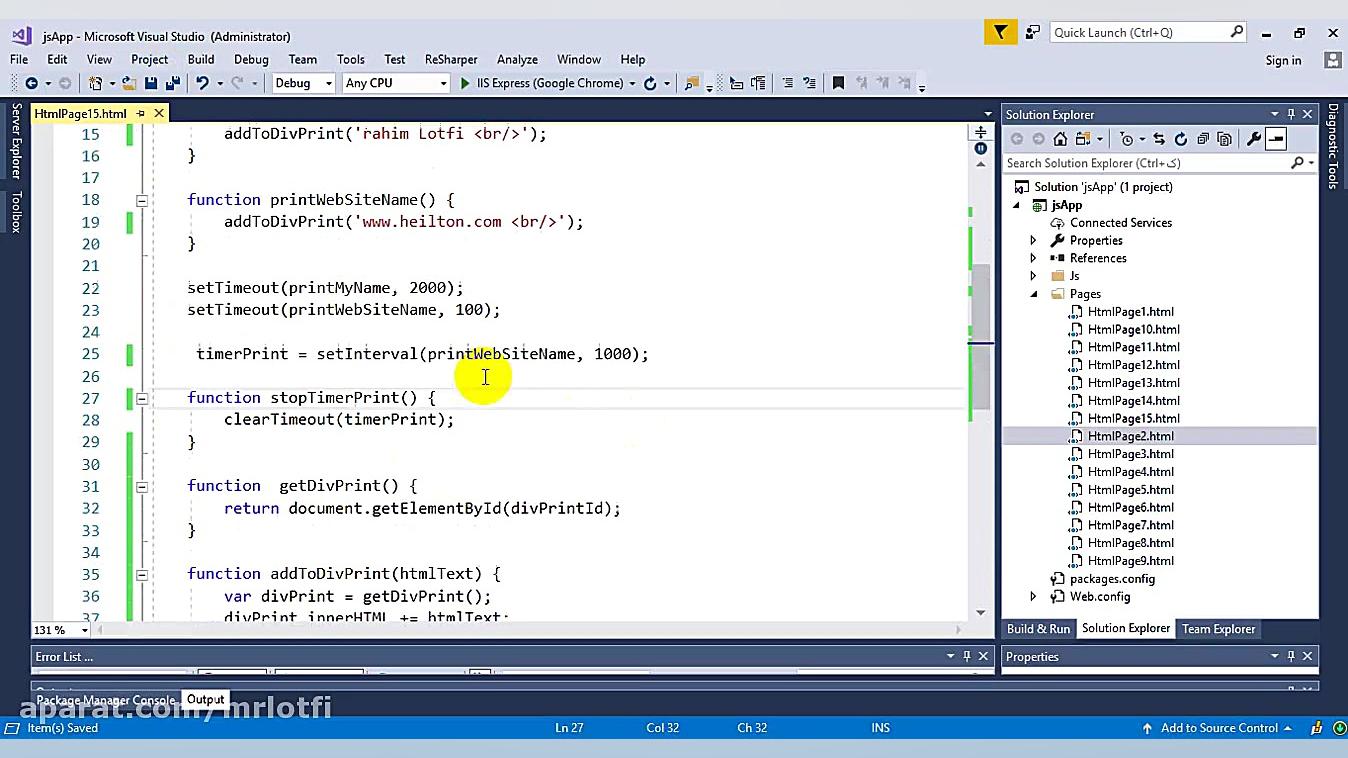Click the Collapse All icon in Solution Explorer
The width and height of the screenshot is (1348, 758).
[x=1203, y=139]
